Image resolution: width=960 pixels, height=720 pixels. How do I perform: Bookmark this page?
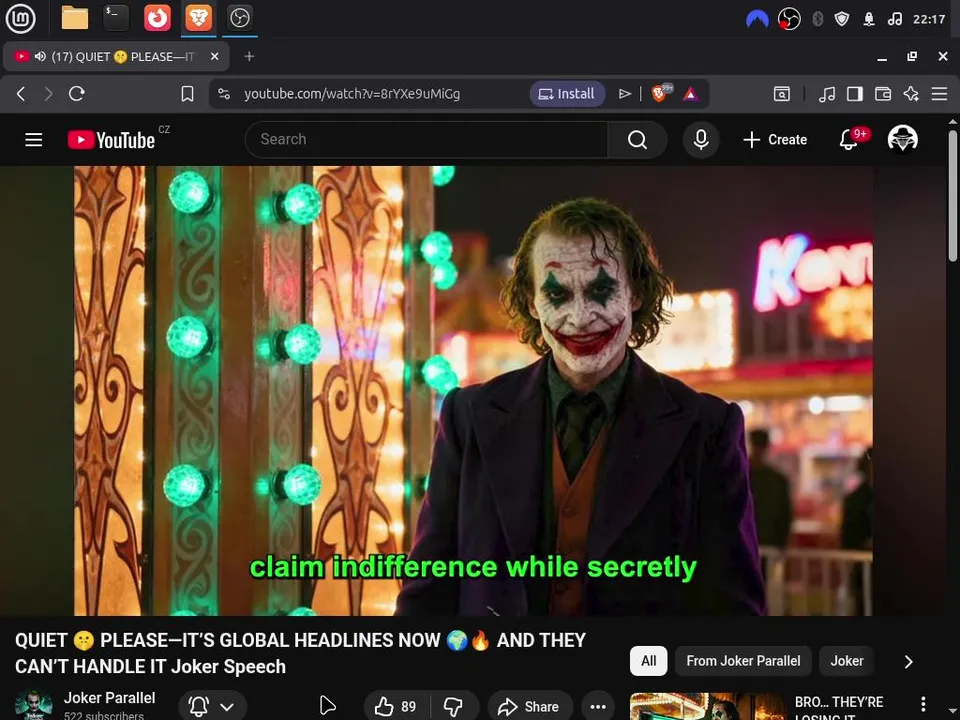(187, 94)
